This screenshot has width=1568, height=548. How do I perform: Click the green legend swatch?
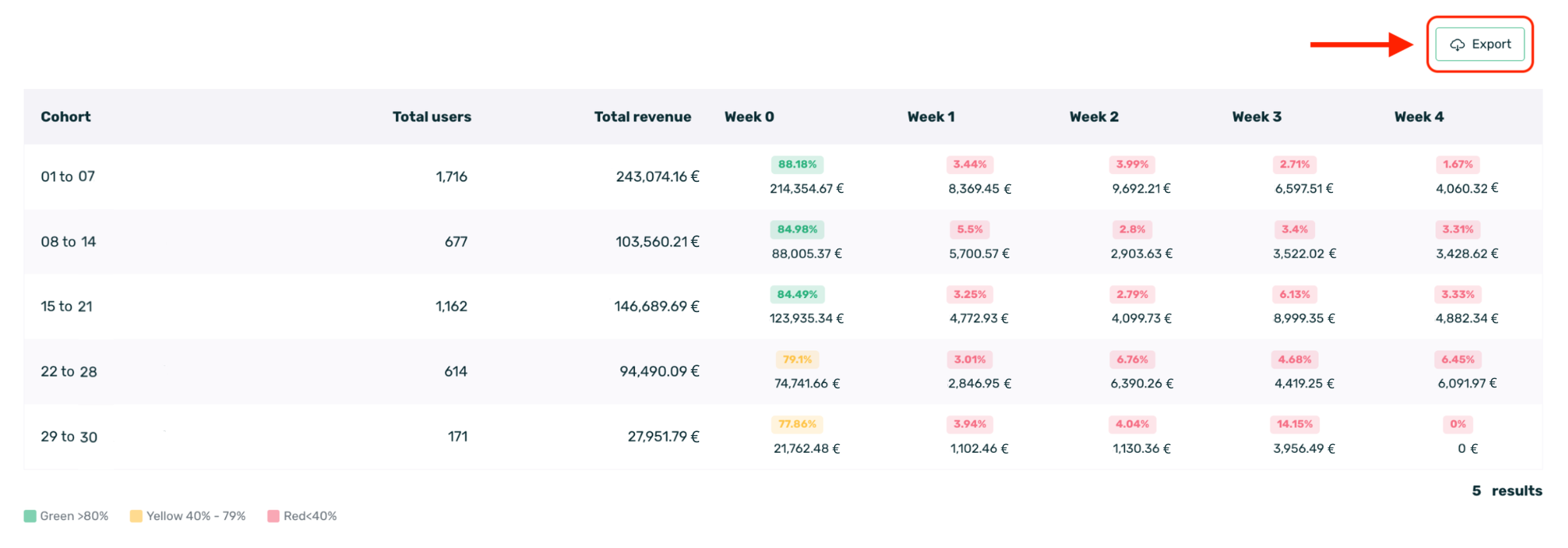(x=30, y=516)
